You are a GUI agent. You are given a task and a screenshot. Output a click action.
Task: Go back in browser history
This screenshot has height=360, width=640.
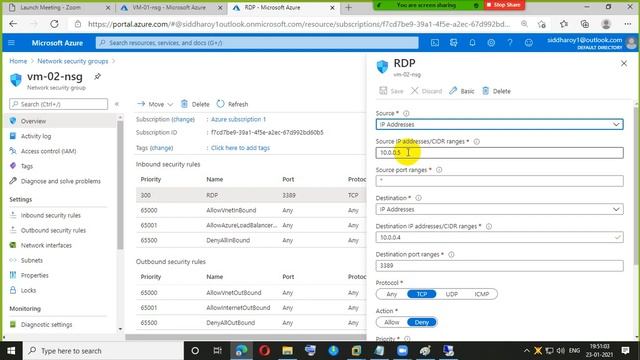point(13,24)
